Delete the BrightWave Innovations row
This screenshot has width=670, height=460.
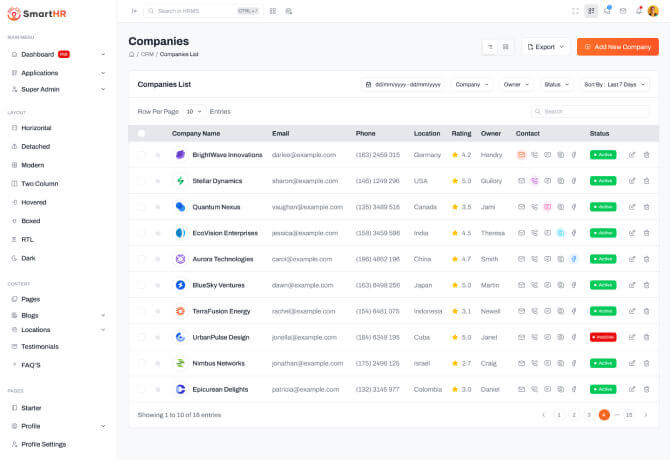coord(646,155)
